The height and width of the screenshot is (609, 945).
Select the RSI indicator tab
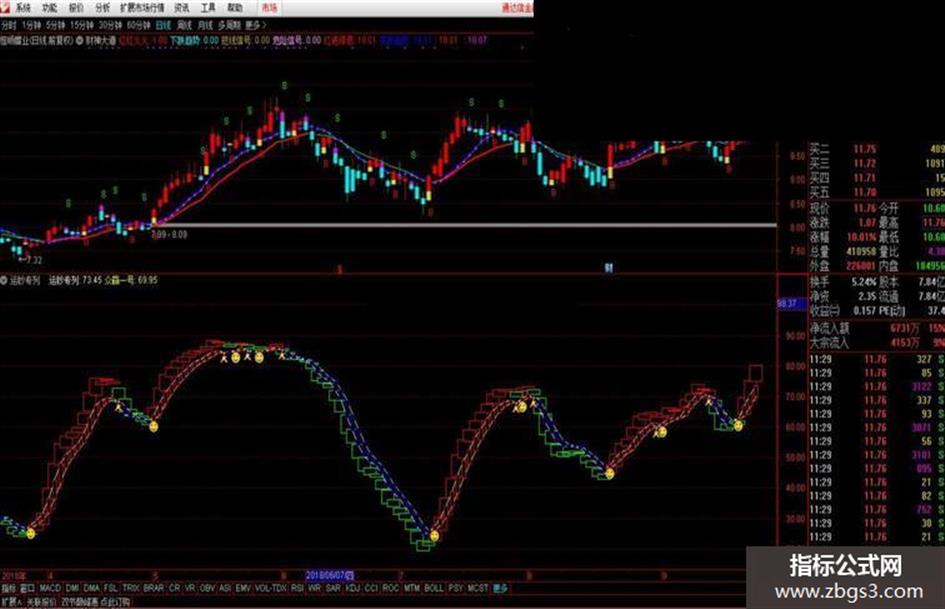pyautogui.click(x=297, y=588)
